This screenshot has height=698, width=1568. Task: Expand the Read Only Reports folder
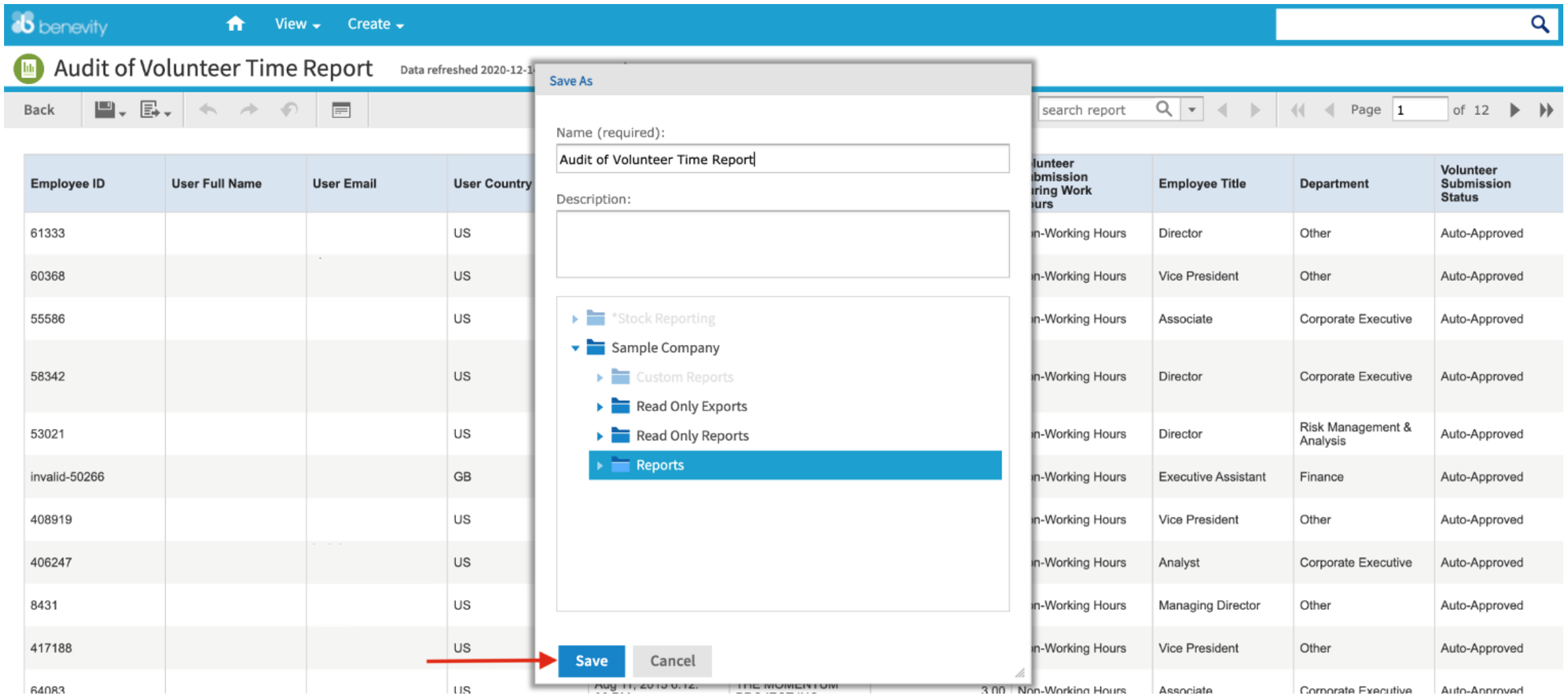click(599, 437)
